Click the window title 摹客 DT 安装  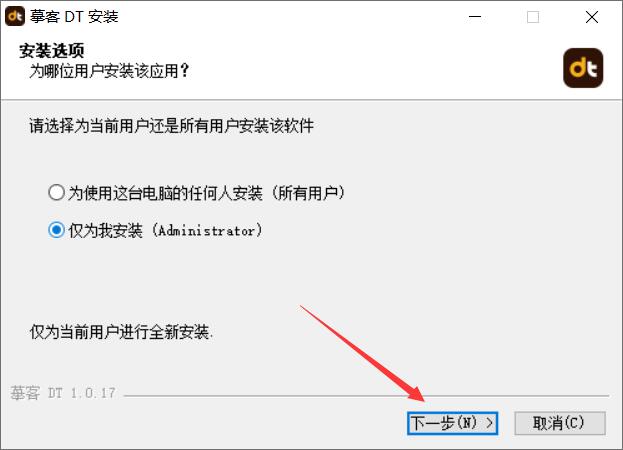tap(74, 17)
